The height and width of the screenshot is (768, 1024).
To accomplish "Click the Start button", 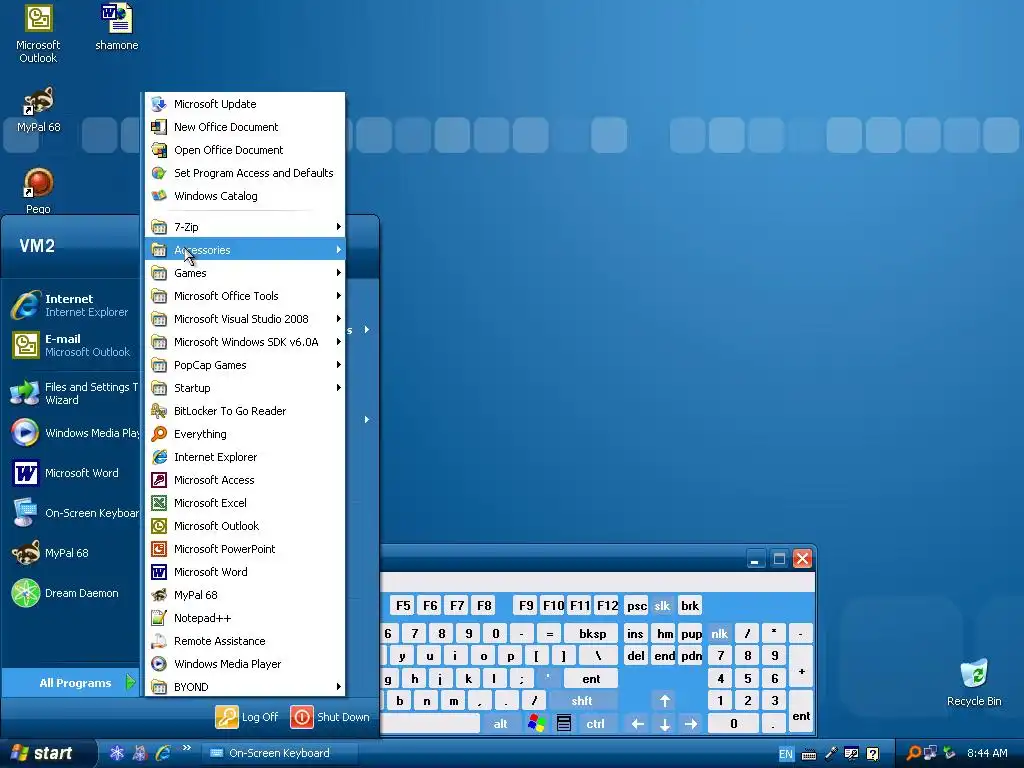I will pyautogui.click(x=46, y=753).
